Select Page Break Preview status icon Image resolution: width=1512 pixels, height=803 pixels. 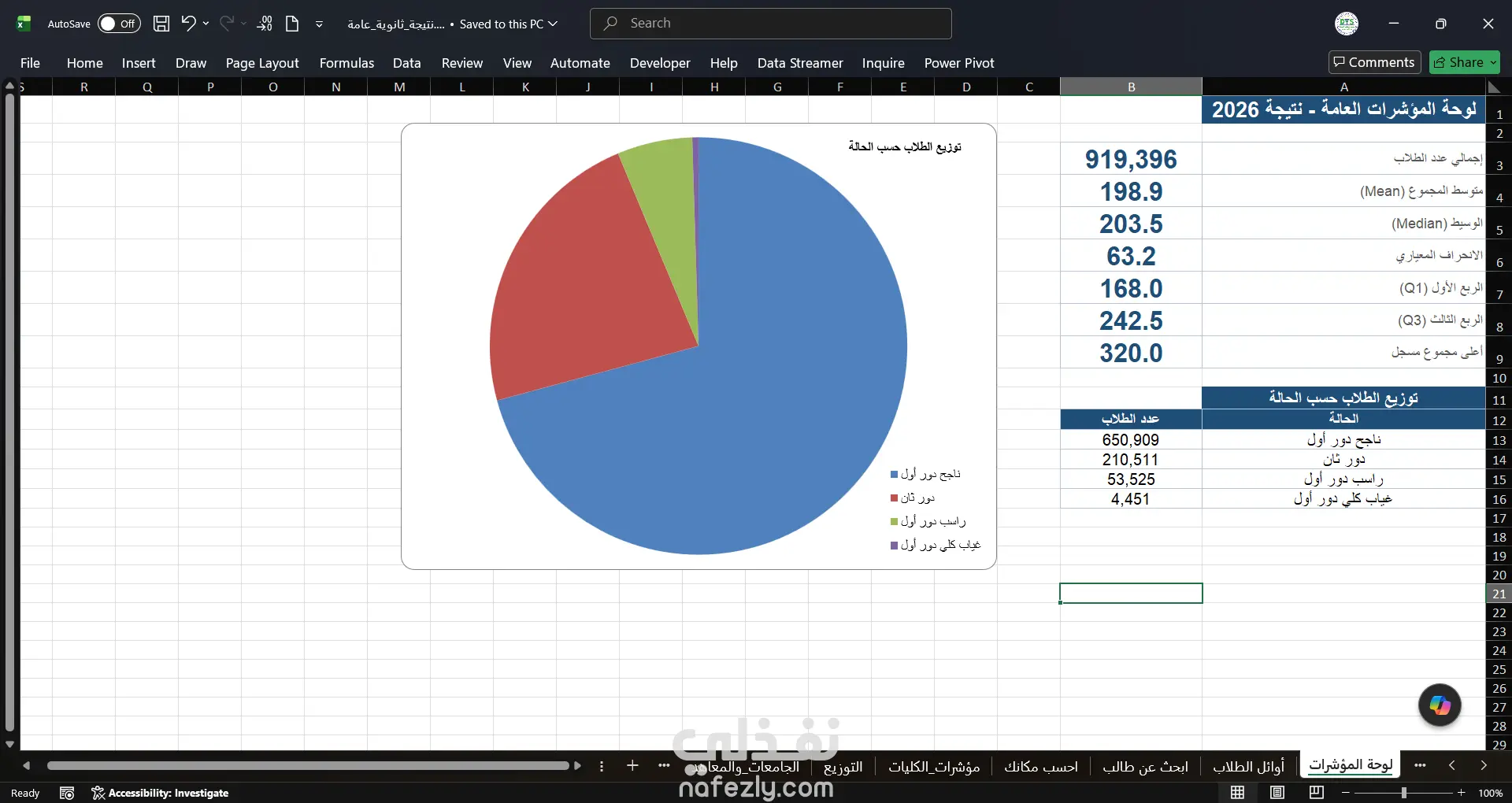pos(1317,793)
